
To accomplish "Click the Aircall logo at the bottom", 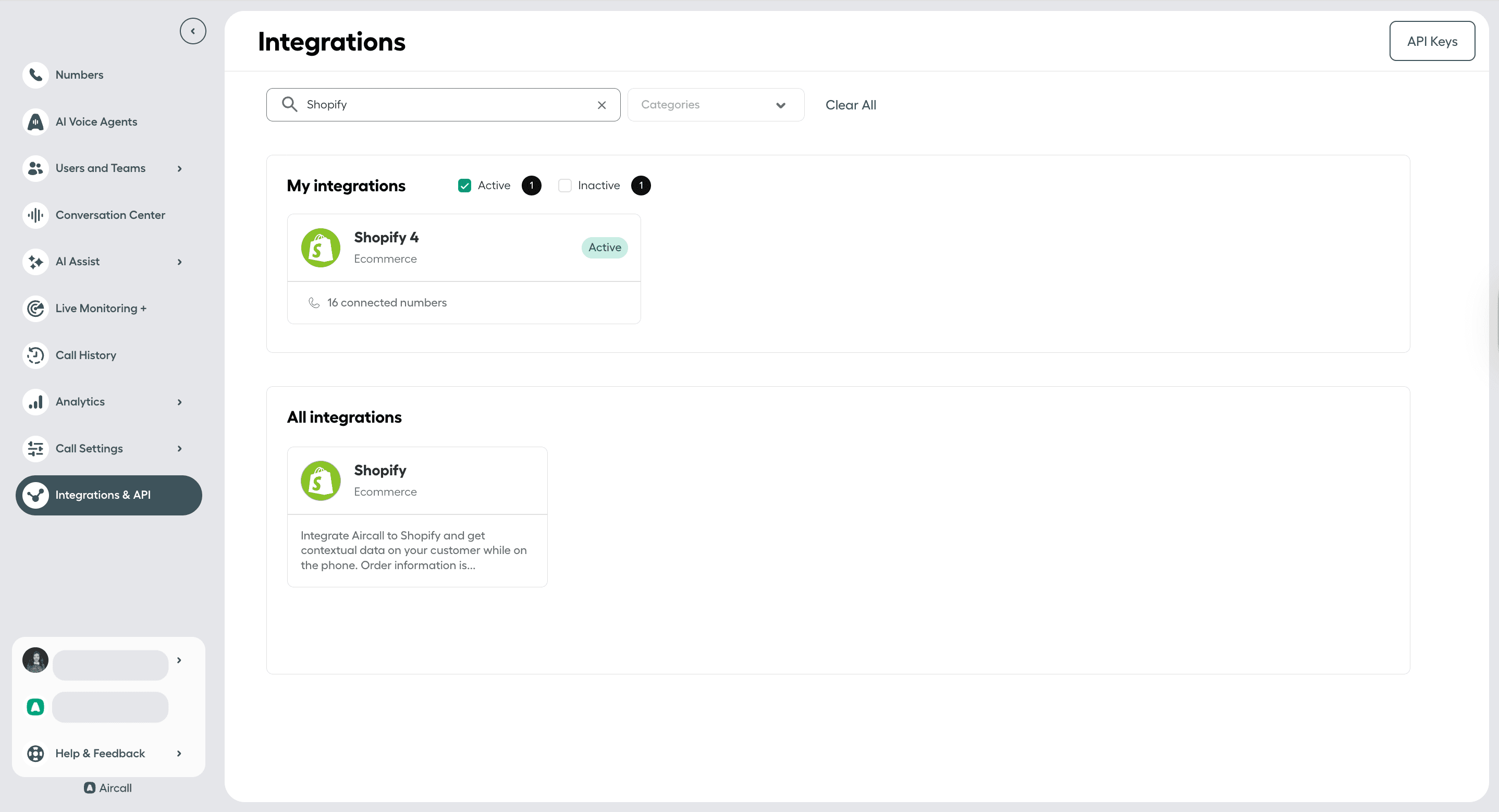I will click(x=108, y=788).
